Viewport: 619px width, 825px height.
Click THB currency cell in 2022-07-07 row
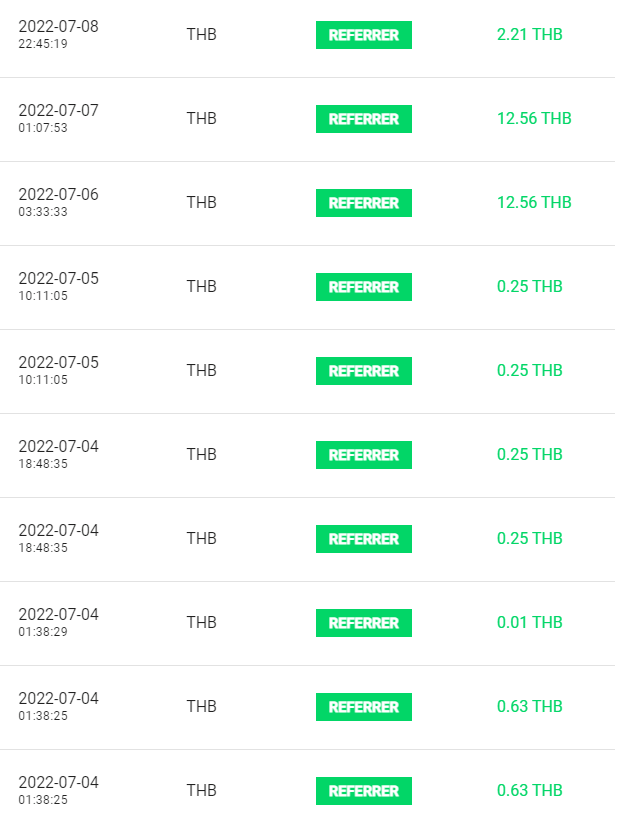pos(202,118)
